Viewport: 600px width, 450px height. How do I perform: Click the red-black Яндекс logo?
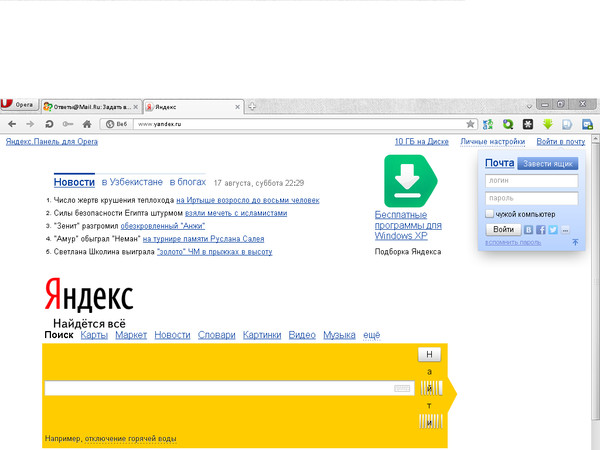(89, 295)
